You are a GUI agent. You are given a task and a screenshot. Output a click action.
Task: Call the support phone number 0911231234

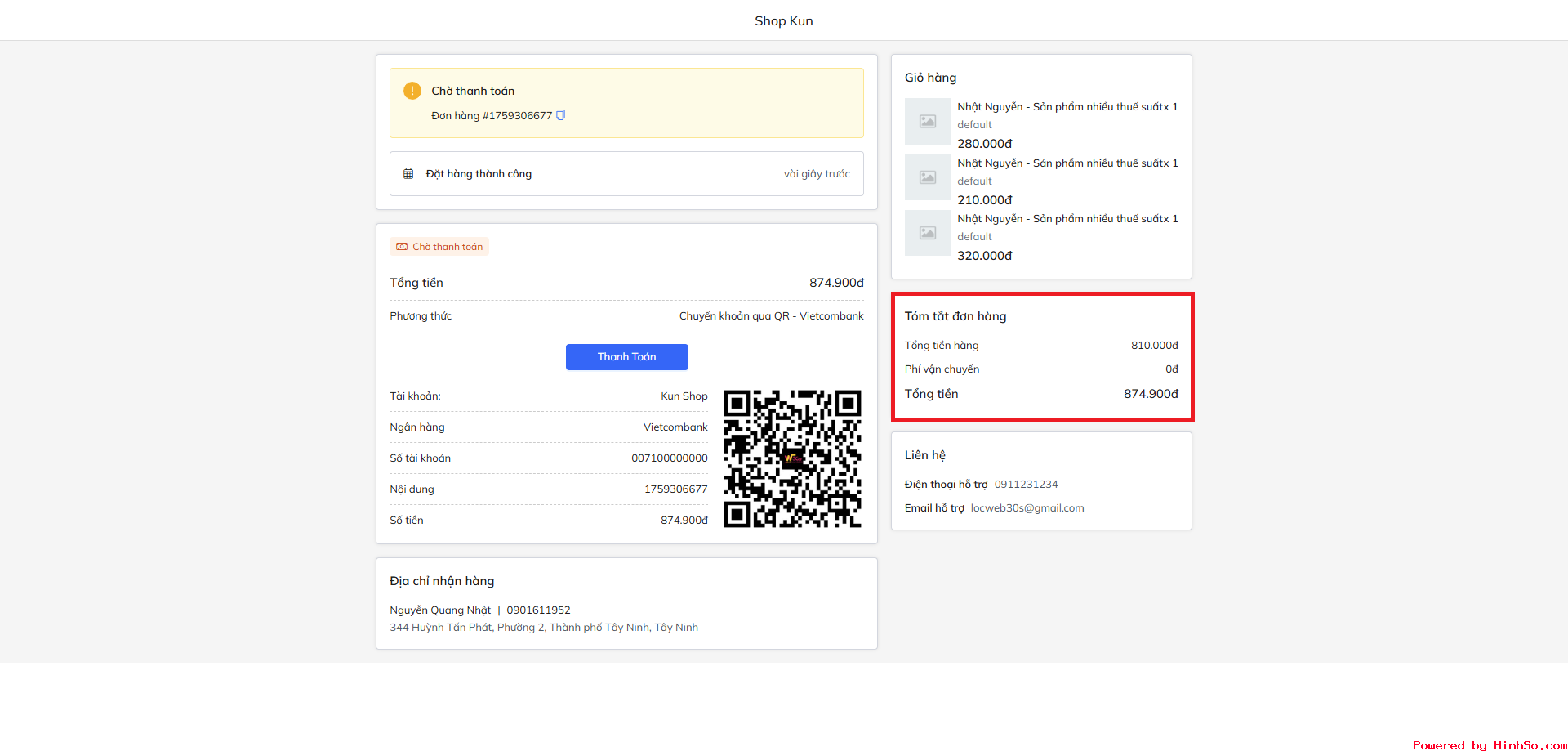1026,485
